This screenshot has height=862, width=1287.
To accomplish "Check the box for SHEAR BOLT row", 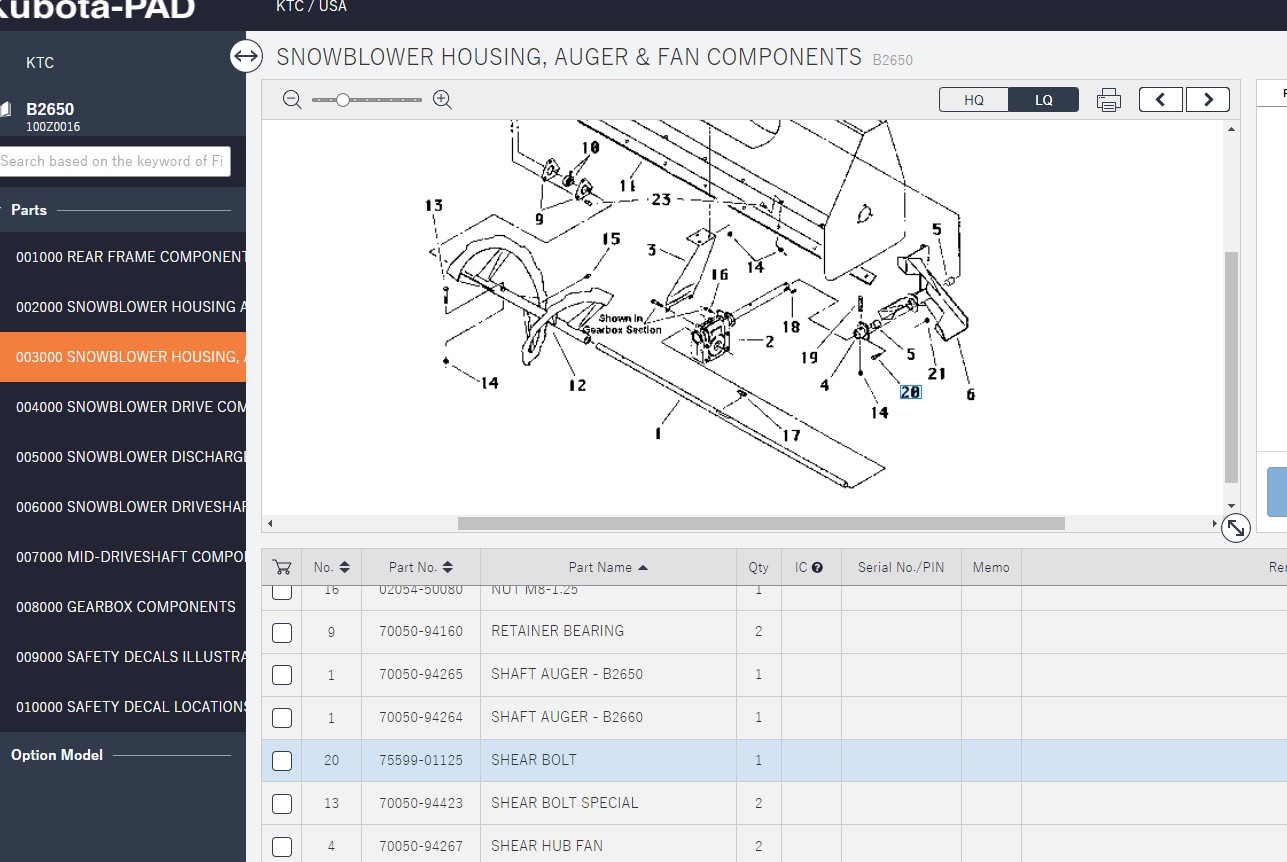I will pos(282,761).
